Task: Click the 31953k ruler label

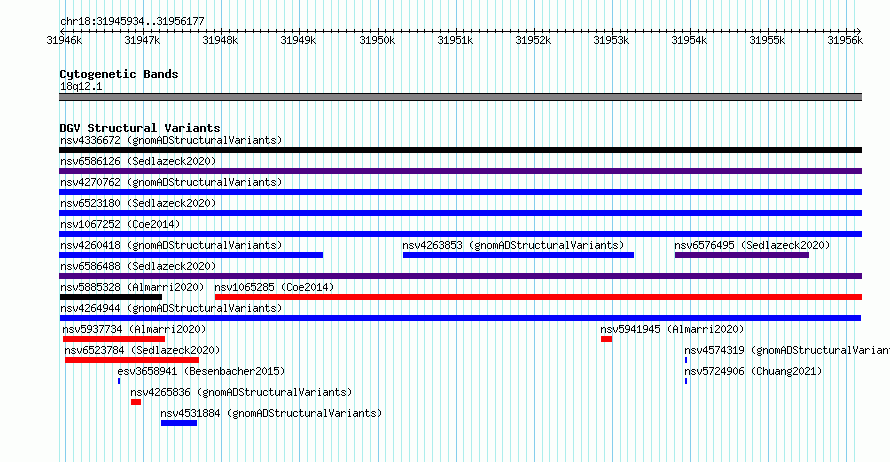Action: coord(611,40)
